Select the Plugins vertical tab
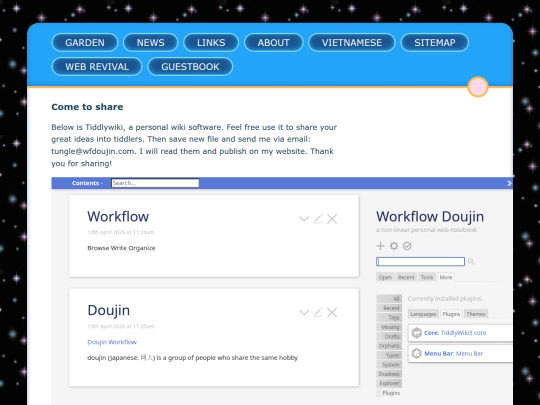 click(x=389, y=393)
